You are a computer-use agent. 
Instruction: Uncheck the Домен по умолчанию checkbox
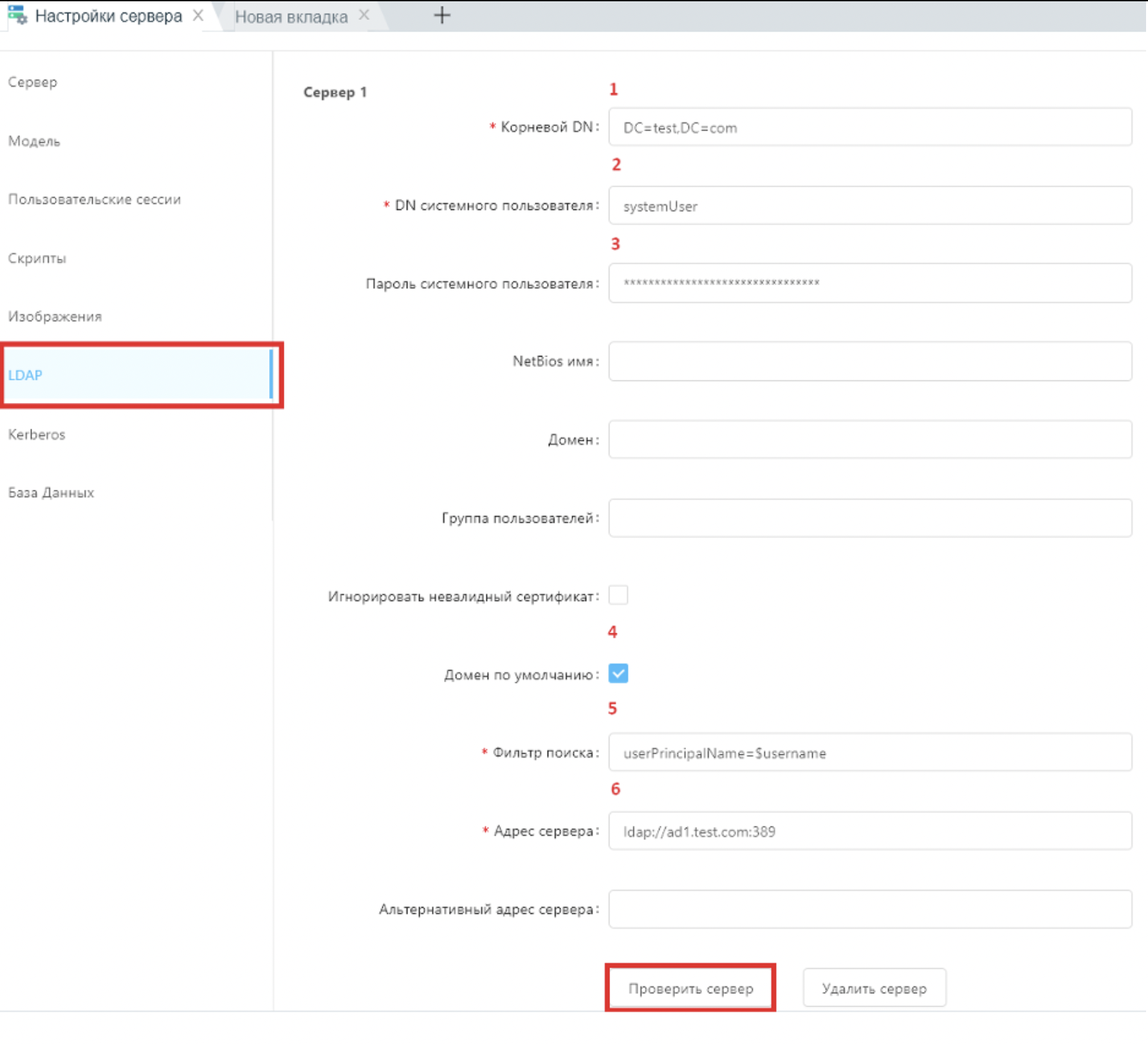618,674
